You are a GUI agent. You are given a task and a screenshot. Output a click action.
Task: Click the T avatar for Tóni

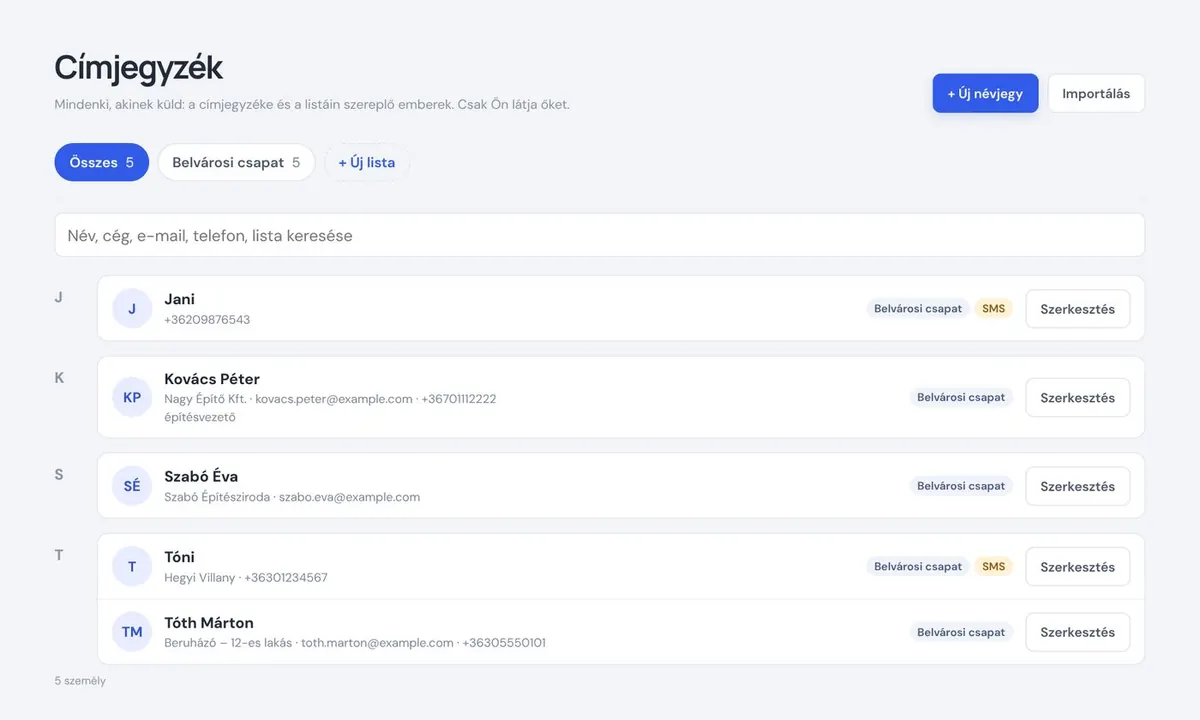coord(132,566)
